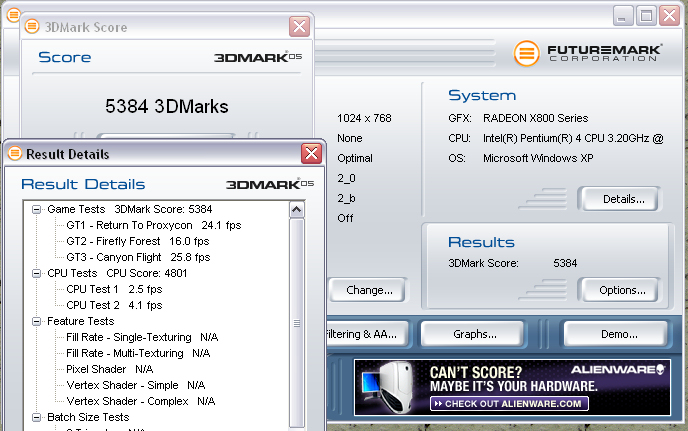Screen dimensions: 688x431
Task: Open the Graphs button
Action: pyautogui.click(x=473, y=334)
